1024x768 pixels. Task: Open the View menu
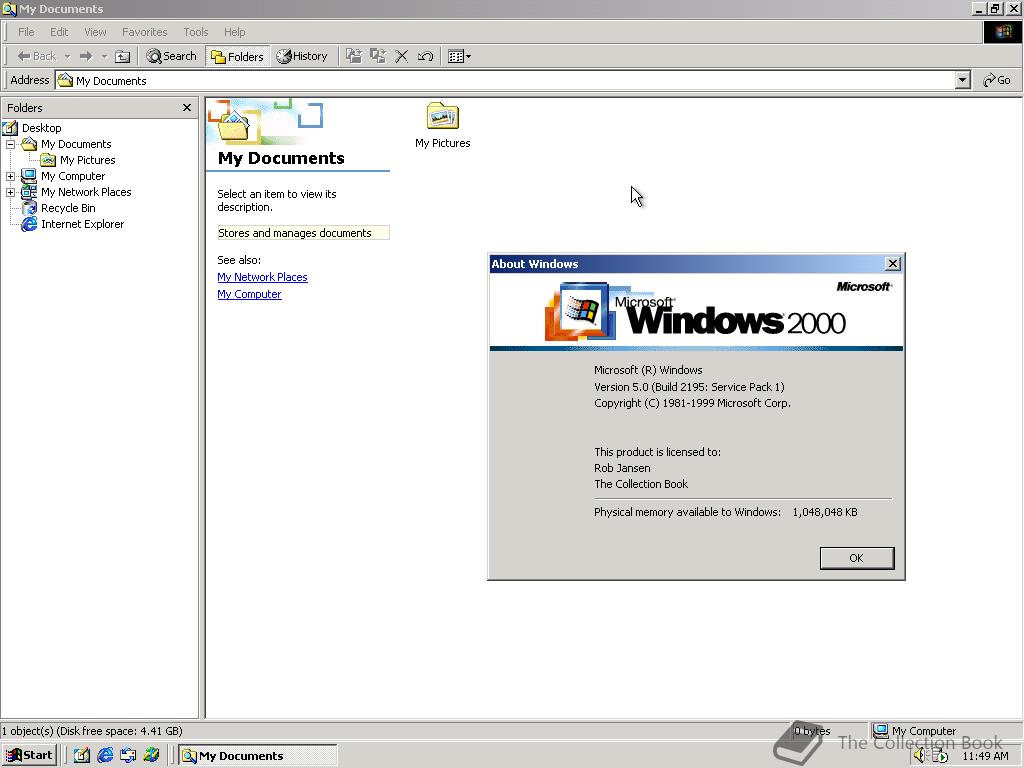tap(95, 32)
